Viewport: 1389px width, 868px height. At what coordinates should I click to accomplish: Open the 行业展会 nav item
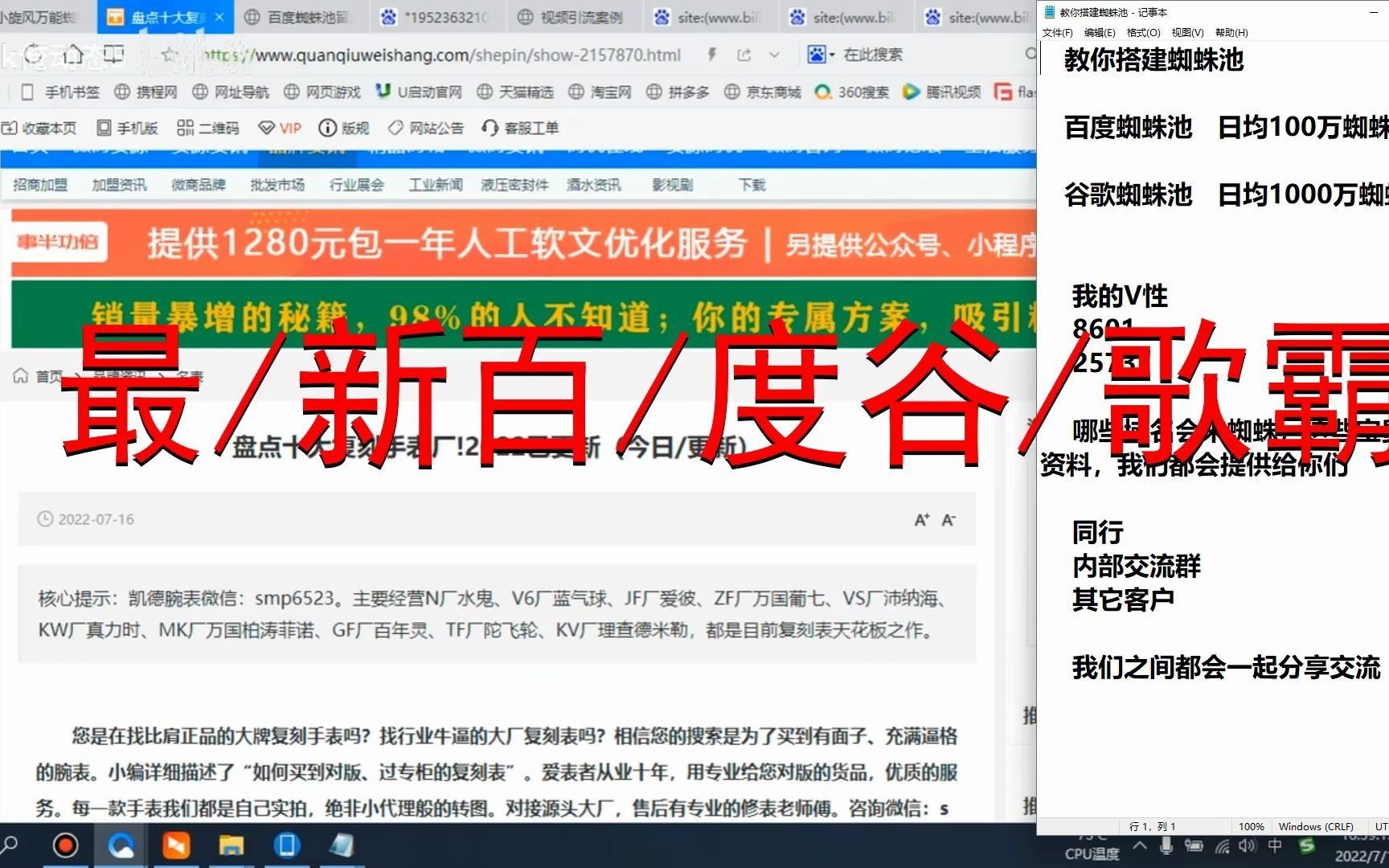click(357, 185)
